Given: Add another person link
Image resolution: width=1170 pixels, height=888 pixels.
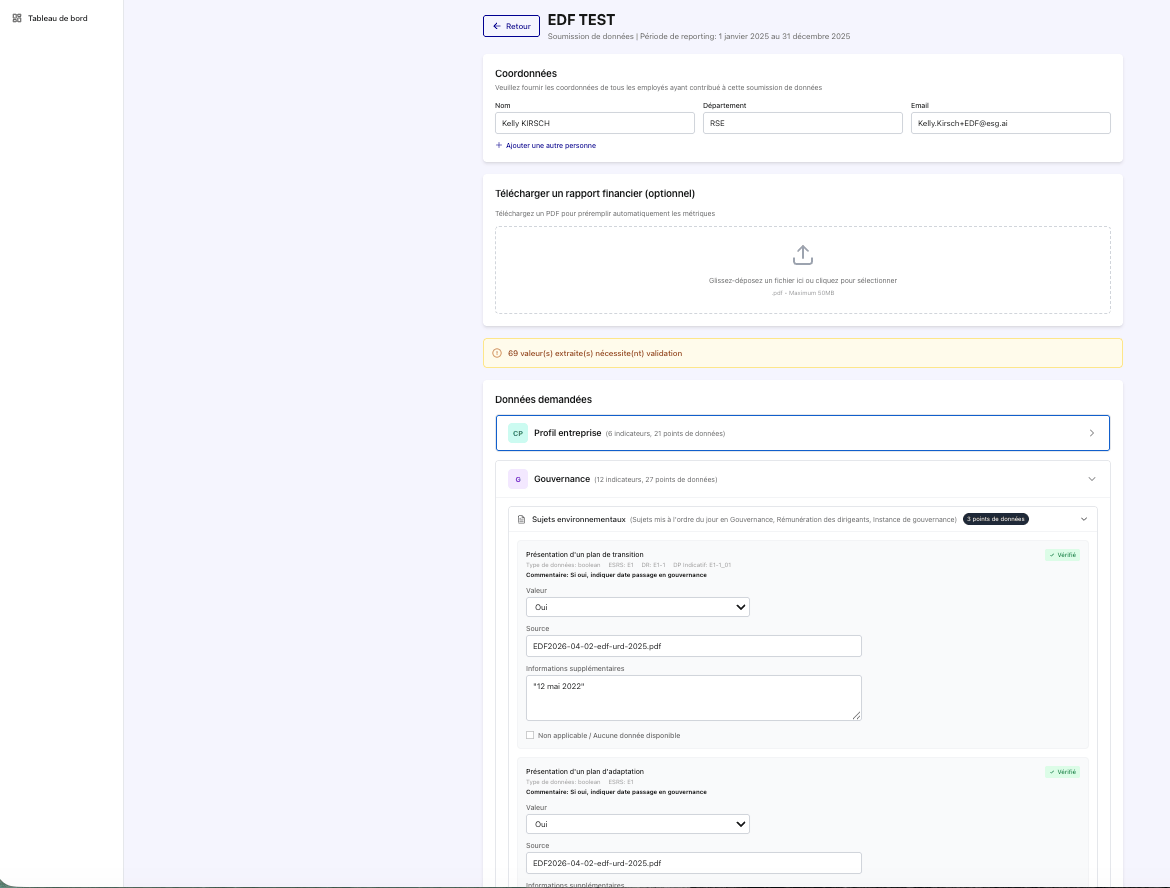Looking at the screenshot, I should coord(545,146).
